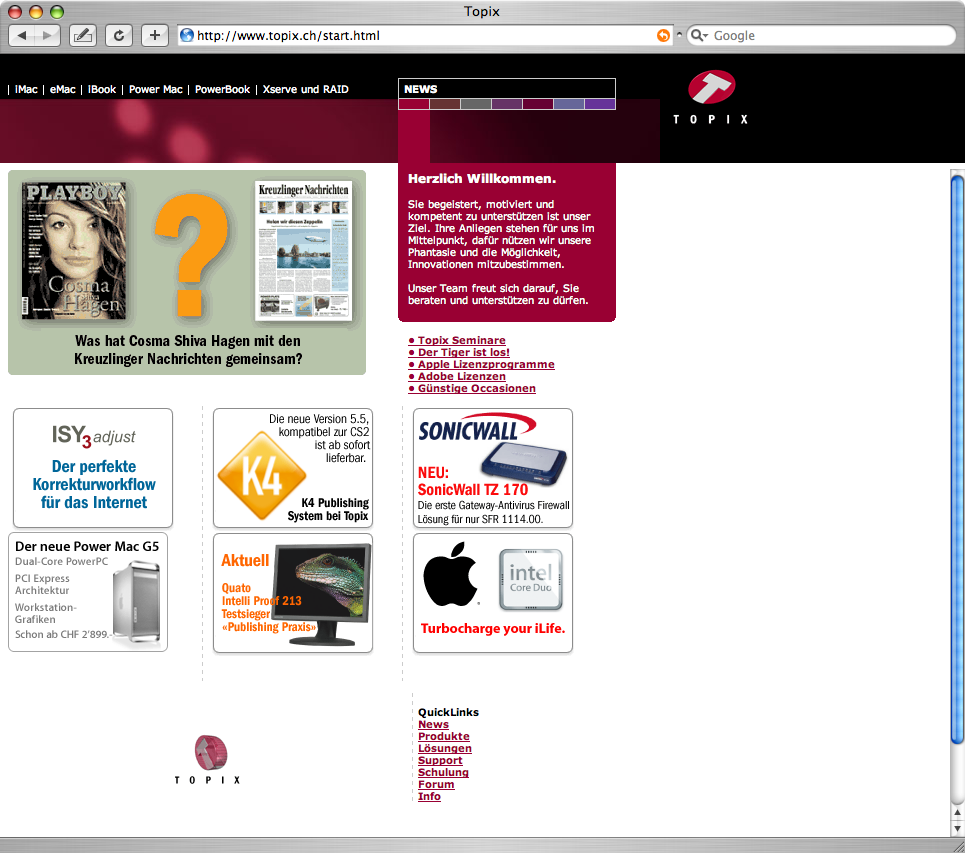The height and width of the screenshot is (853, 965).
Task: Click the globe site icon in address bar
Action: click(x=187, y=36)
